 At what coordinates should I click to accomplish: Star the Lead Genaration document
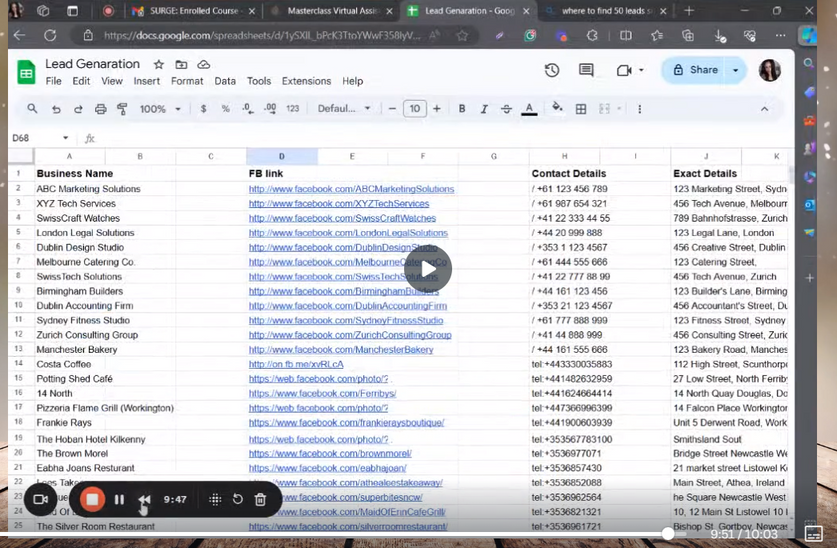tap(159, 65)
